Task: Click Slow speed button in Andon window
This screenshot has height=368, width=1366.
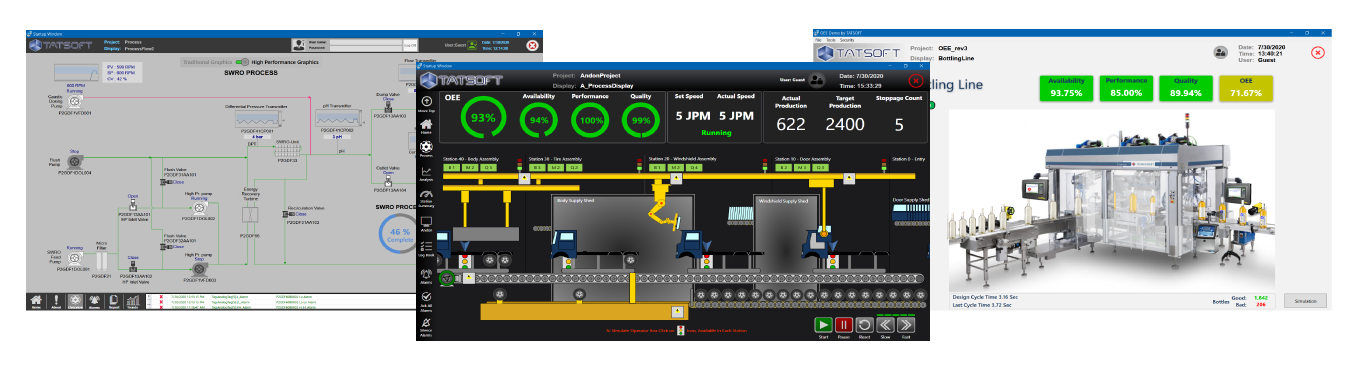Action: click(886, 324)
